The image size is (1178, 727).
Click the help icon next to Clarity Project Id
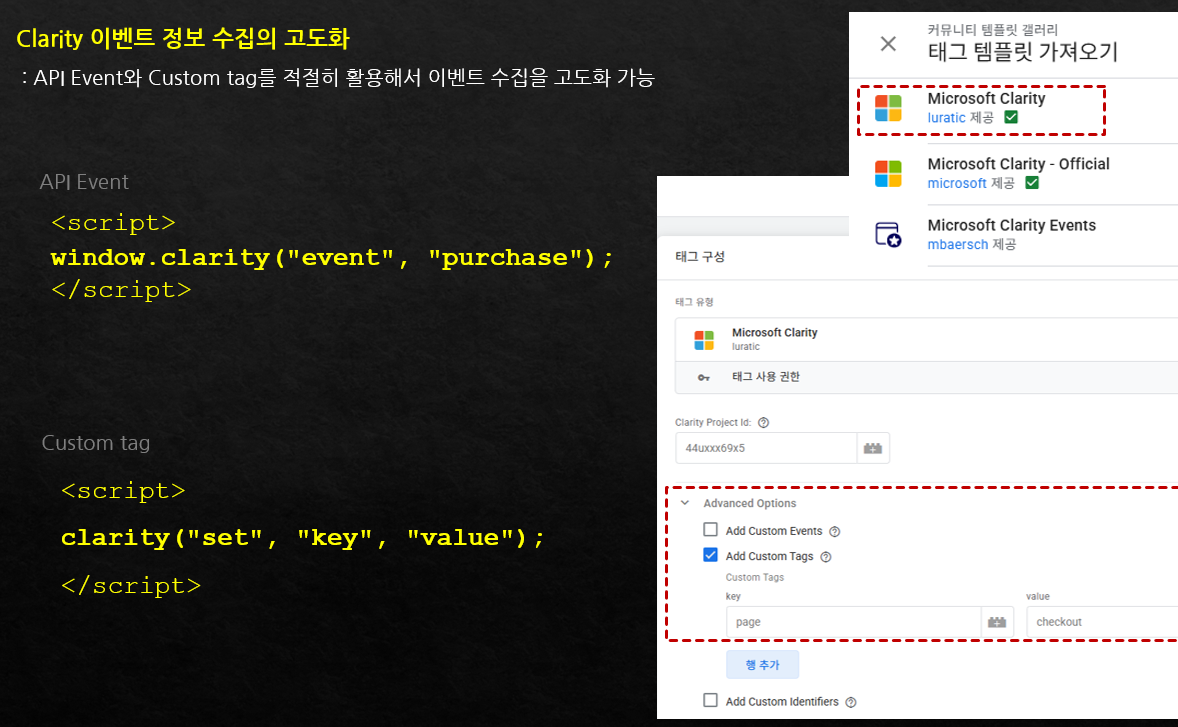[x=763, y=422]
